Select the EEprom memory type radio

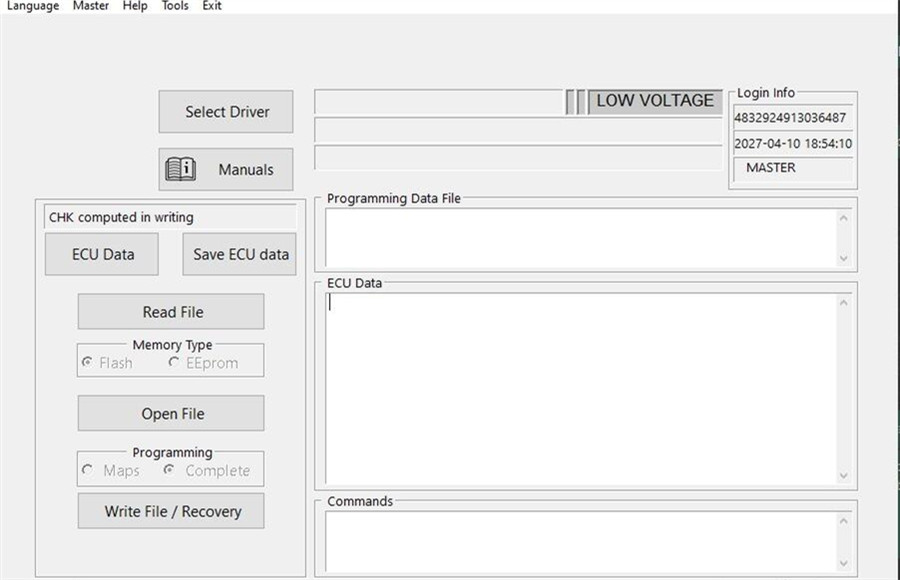(x=203, y=363)
